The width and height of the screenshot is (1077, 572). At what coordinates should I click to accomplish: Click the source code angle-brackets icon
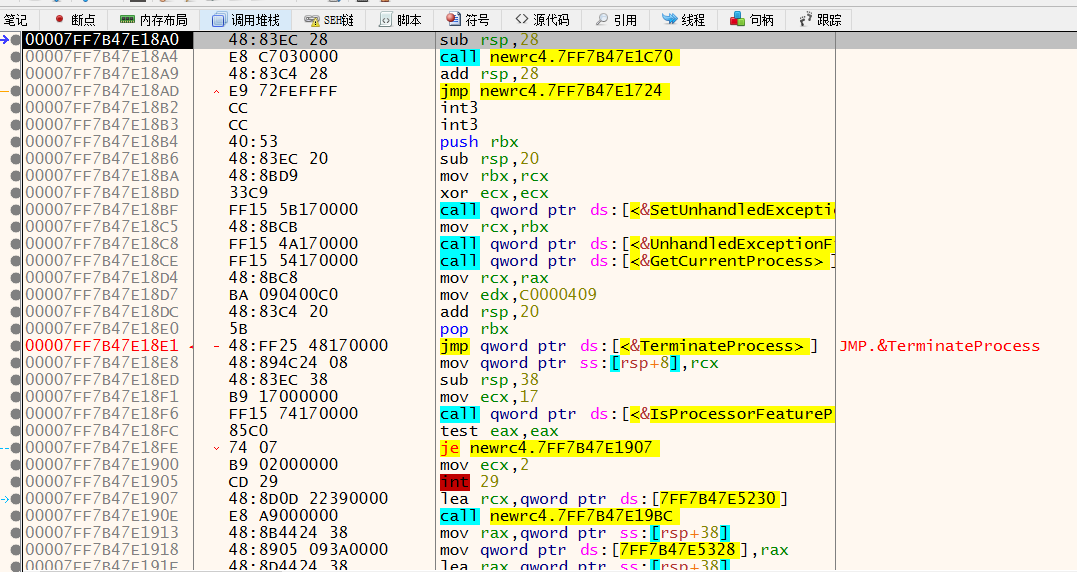tap(521, 19)
